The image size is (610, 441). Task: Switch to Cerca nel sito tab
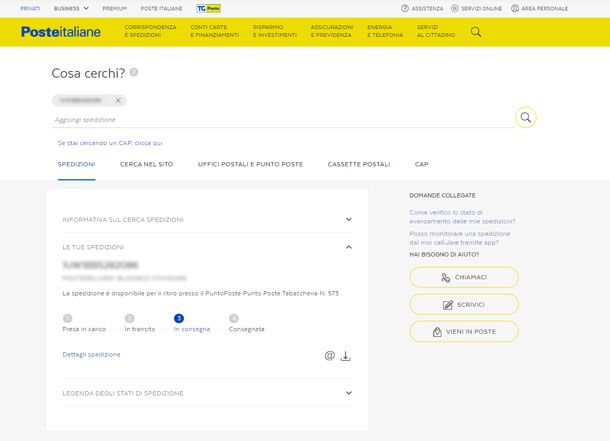click(147, 164)
